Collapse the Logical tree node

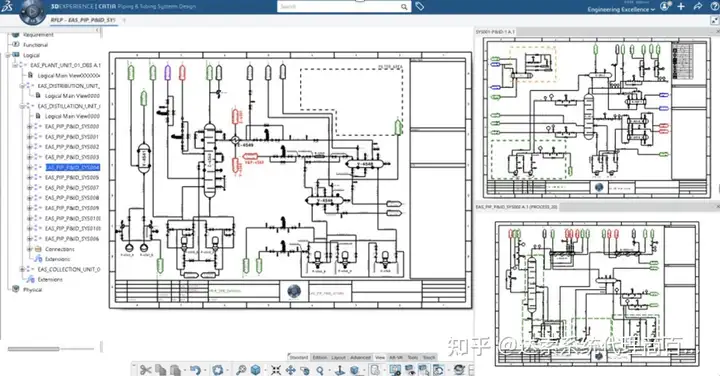click(7, 55)
